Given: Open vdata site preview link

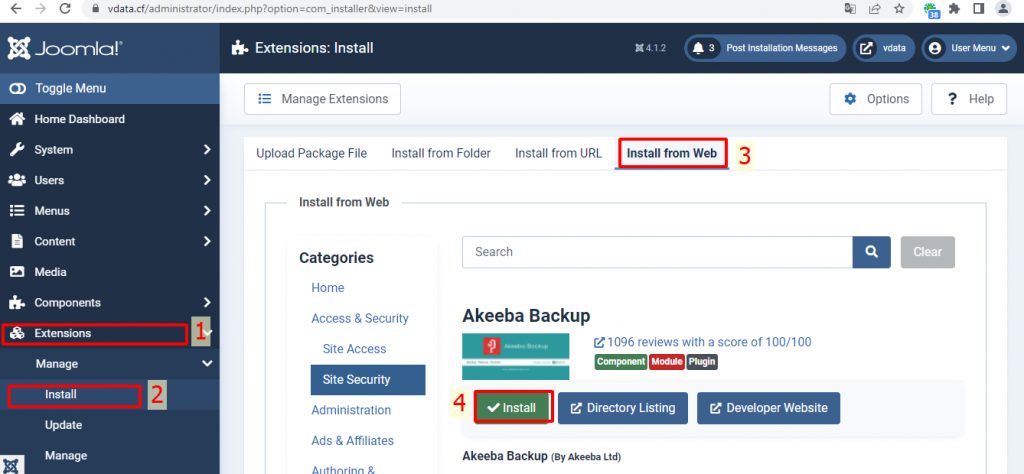Looking at the screenshot, I should pos(884,48).
